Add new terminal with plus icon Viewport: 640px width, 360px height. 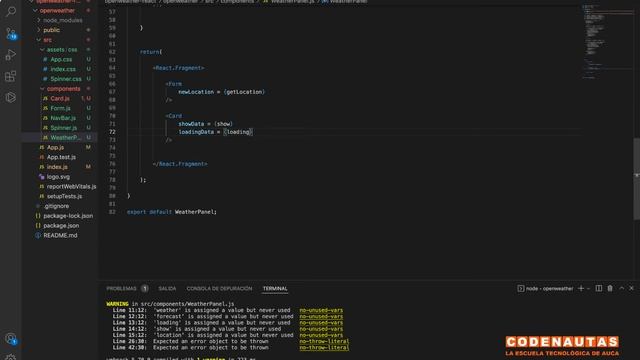click(581, 289)
